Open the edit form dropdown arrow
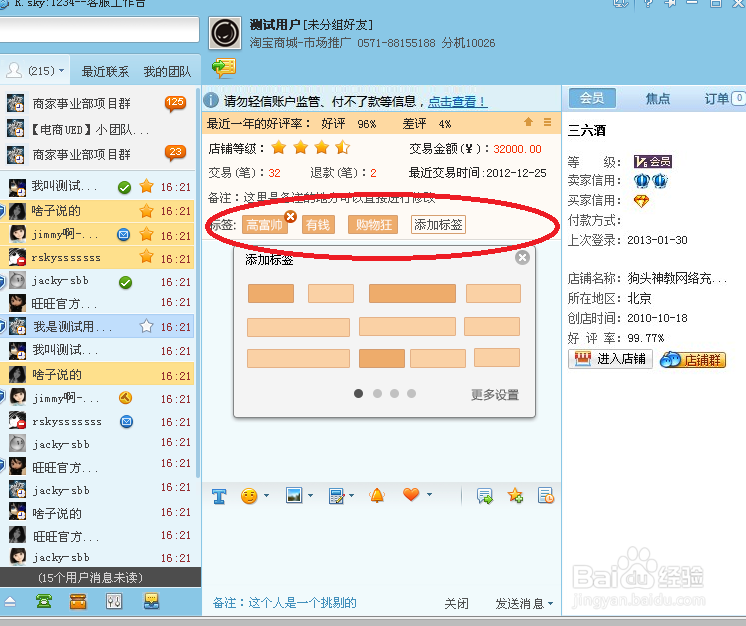 point(352,495)
